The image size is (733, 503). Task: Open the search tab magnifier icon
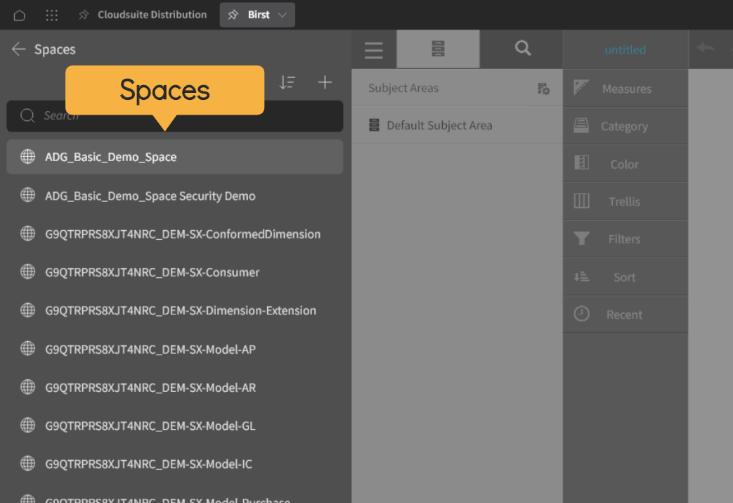pos(523,48)
